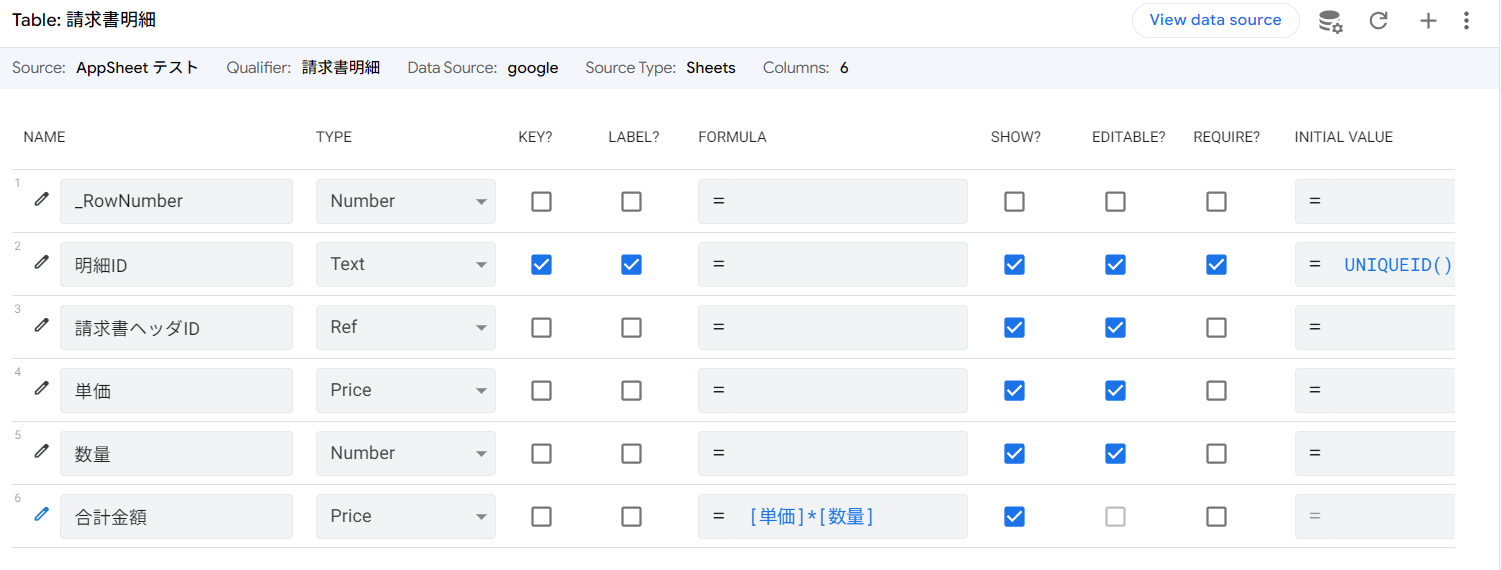Click the pencil icon beside 単価

41,388
